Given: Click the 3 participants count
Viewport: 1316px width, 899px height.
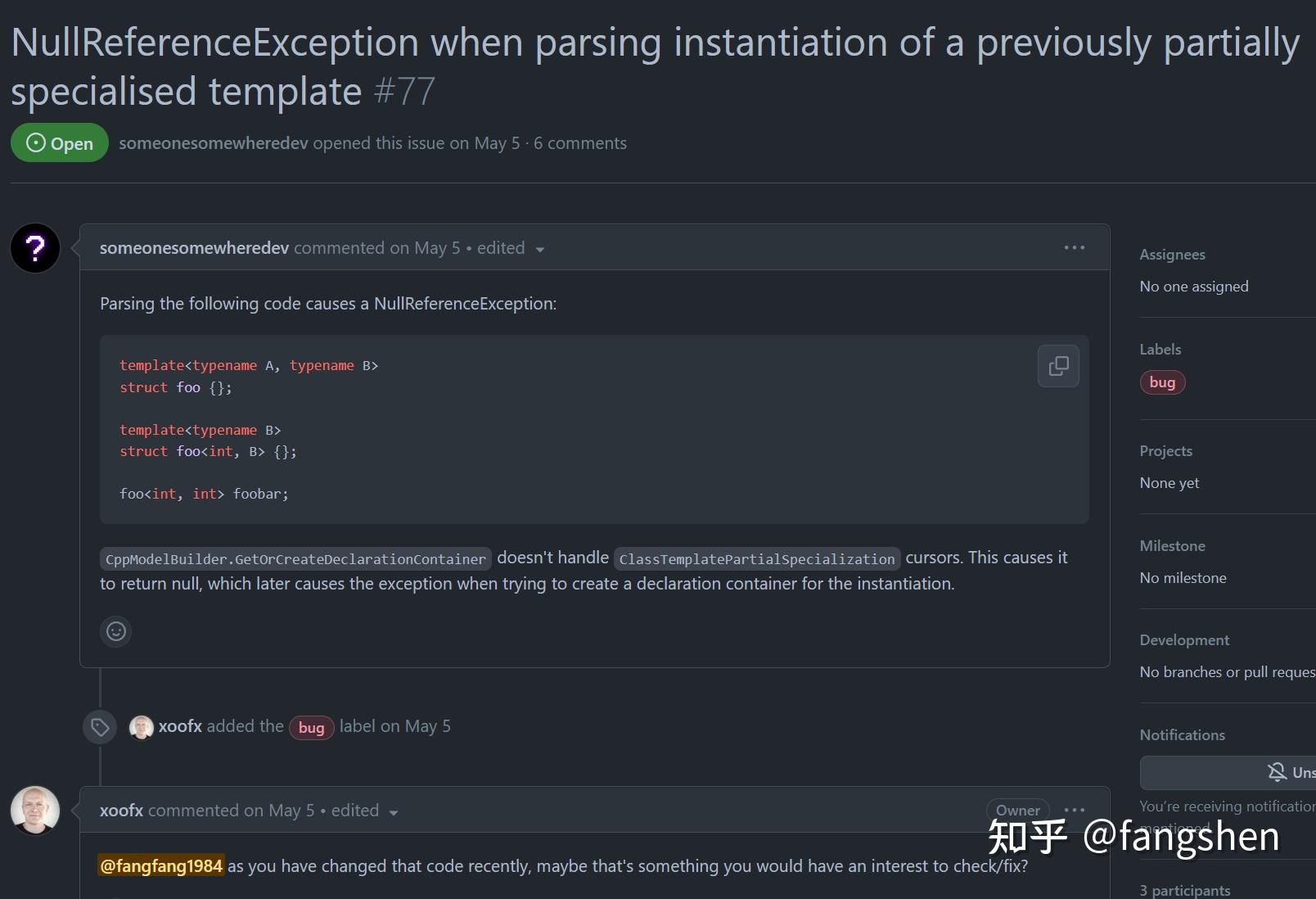Looking at the screenshot, I should click(1184, 890).
